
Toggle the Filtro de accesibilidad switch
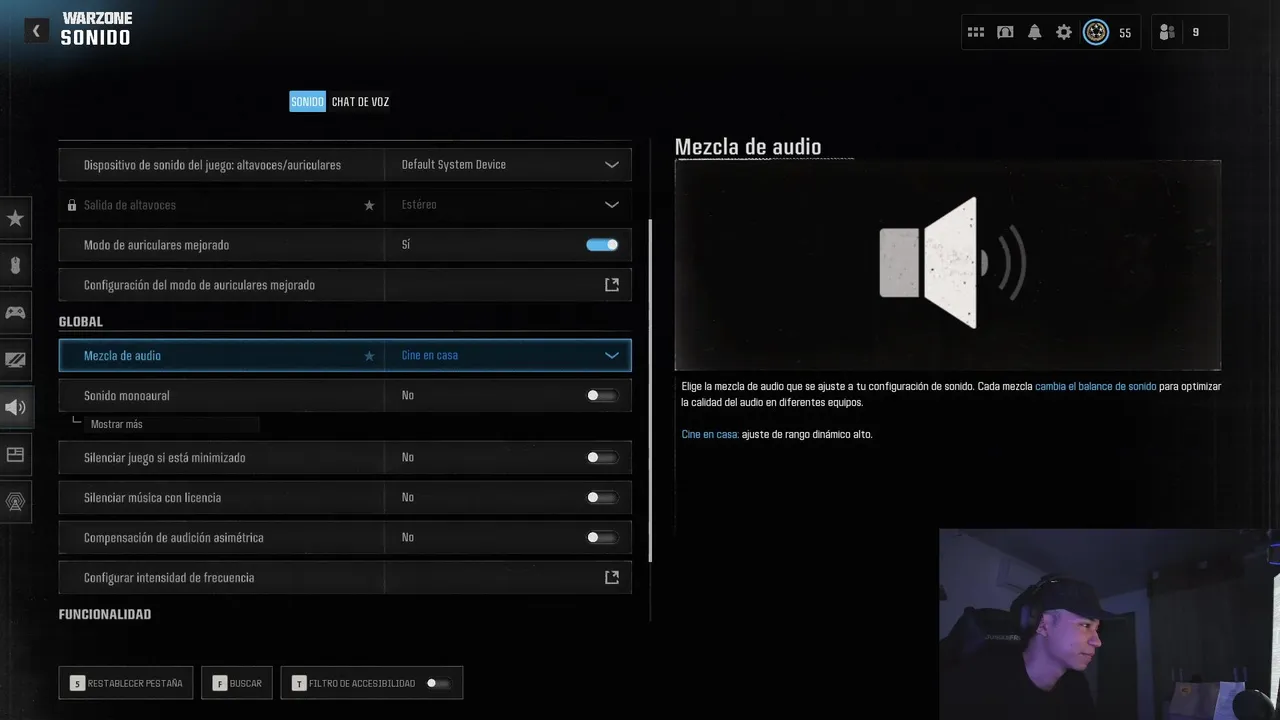(438, 683)
